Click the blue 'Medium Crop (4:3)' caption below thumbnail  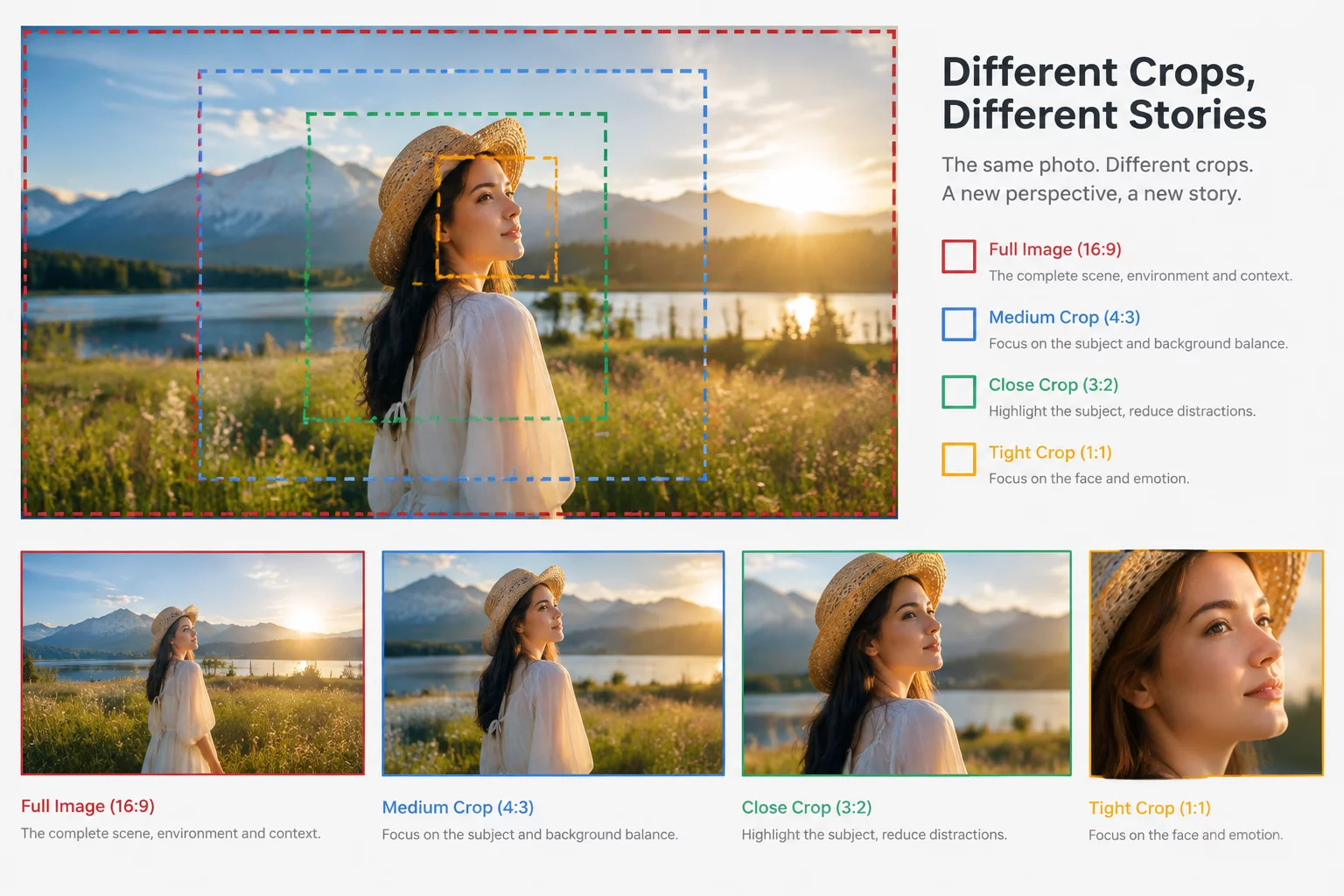click(x=458, y=808)
